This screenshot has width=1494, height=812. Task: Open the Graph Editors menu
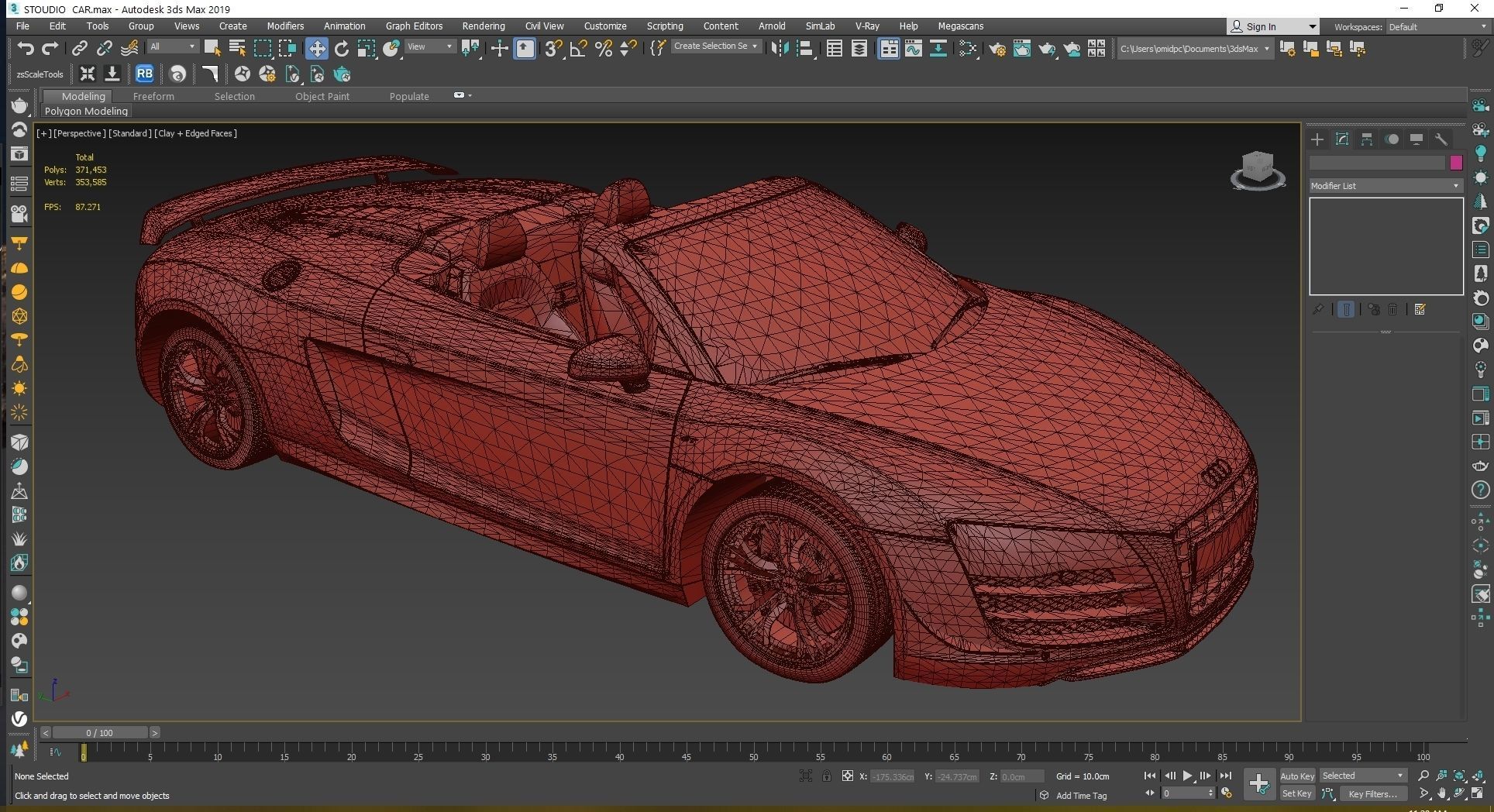414,26
